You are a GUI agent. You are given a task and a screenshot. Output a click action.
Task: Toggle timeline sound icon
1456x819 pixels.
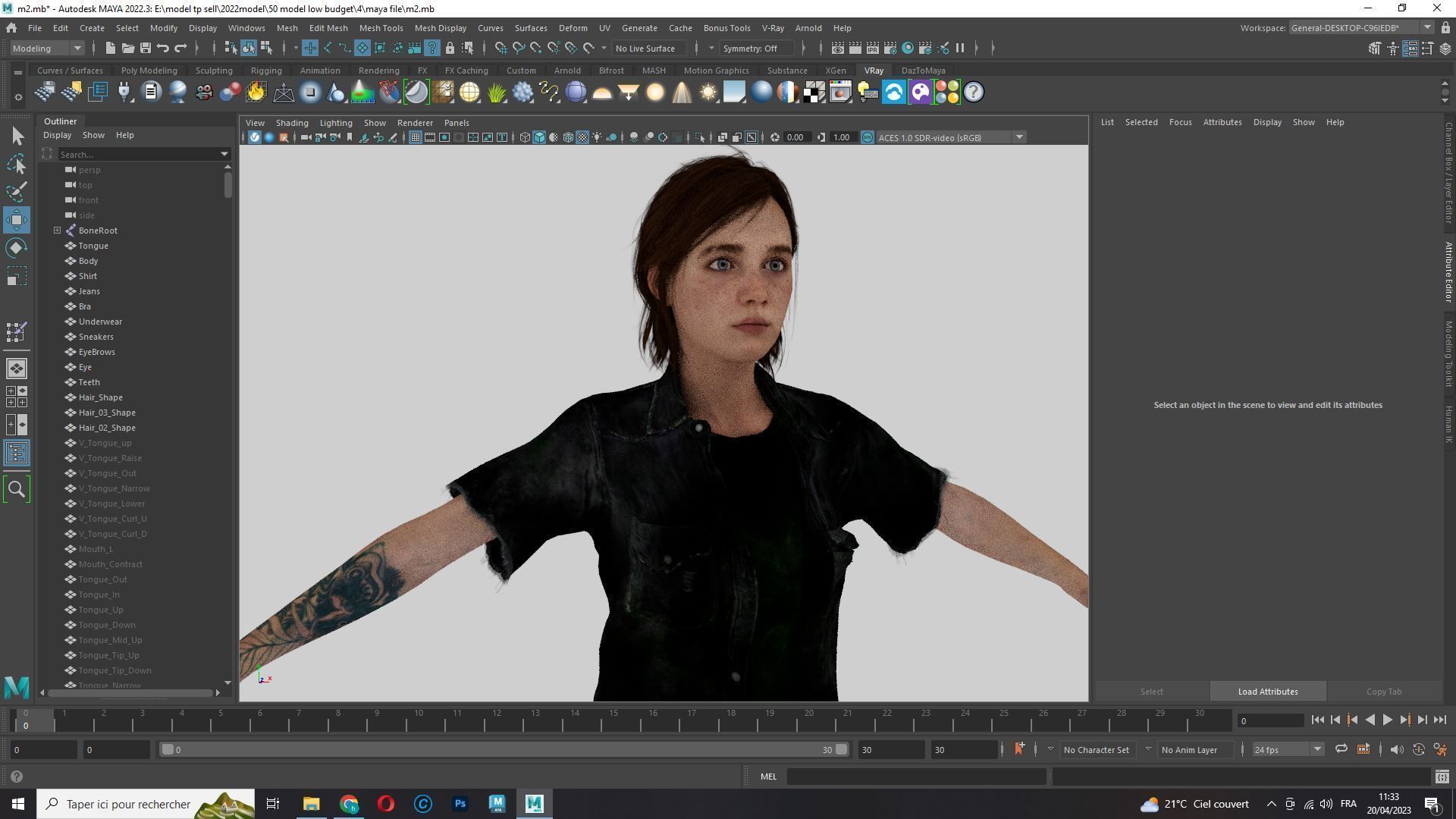1397,749
